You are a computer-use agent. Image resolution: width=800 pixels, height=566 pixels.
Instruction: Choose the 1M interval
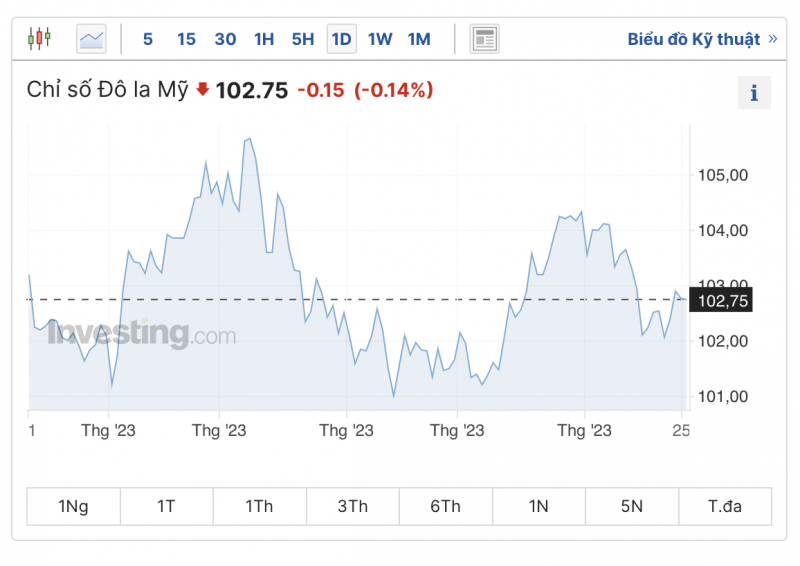419,39
